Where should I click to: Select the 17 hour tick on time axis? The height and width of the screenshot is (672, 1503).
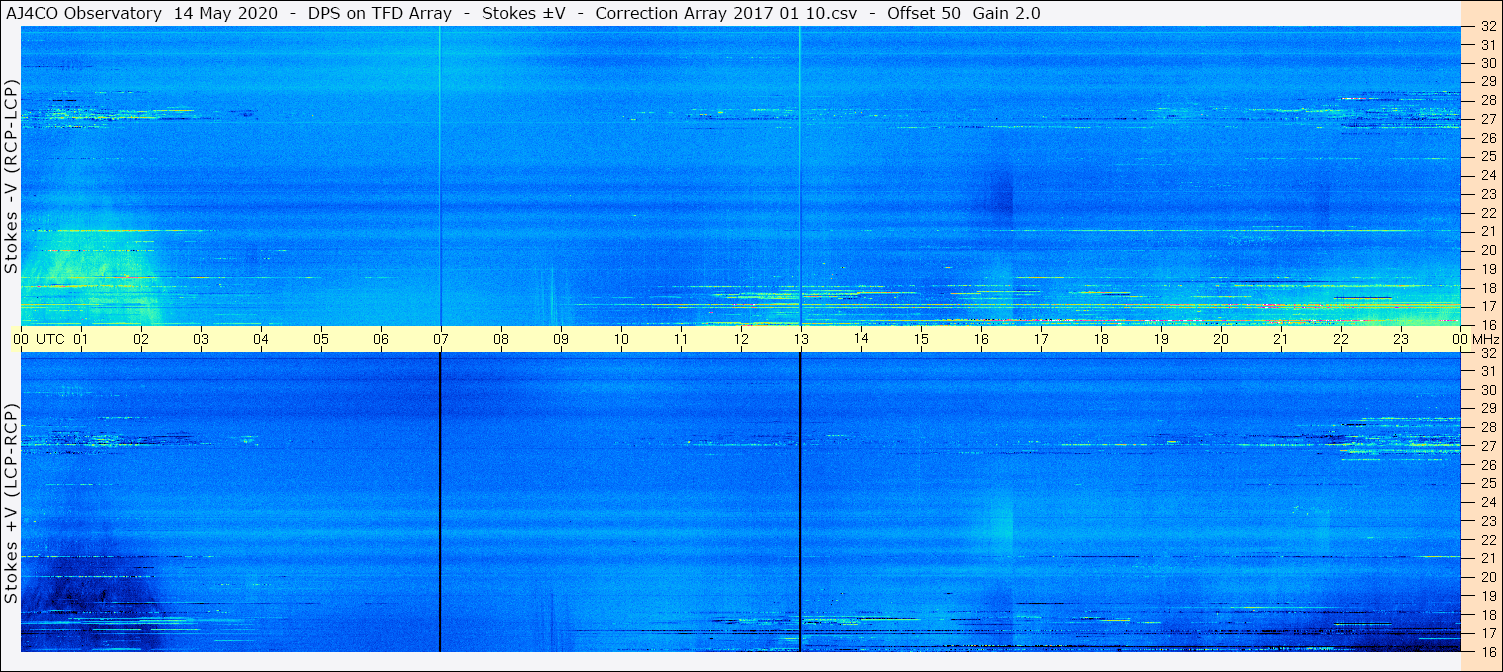1041,340
